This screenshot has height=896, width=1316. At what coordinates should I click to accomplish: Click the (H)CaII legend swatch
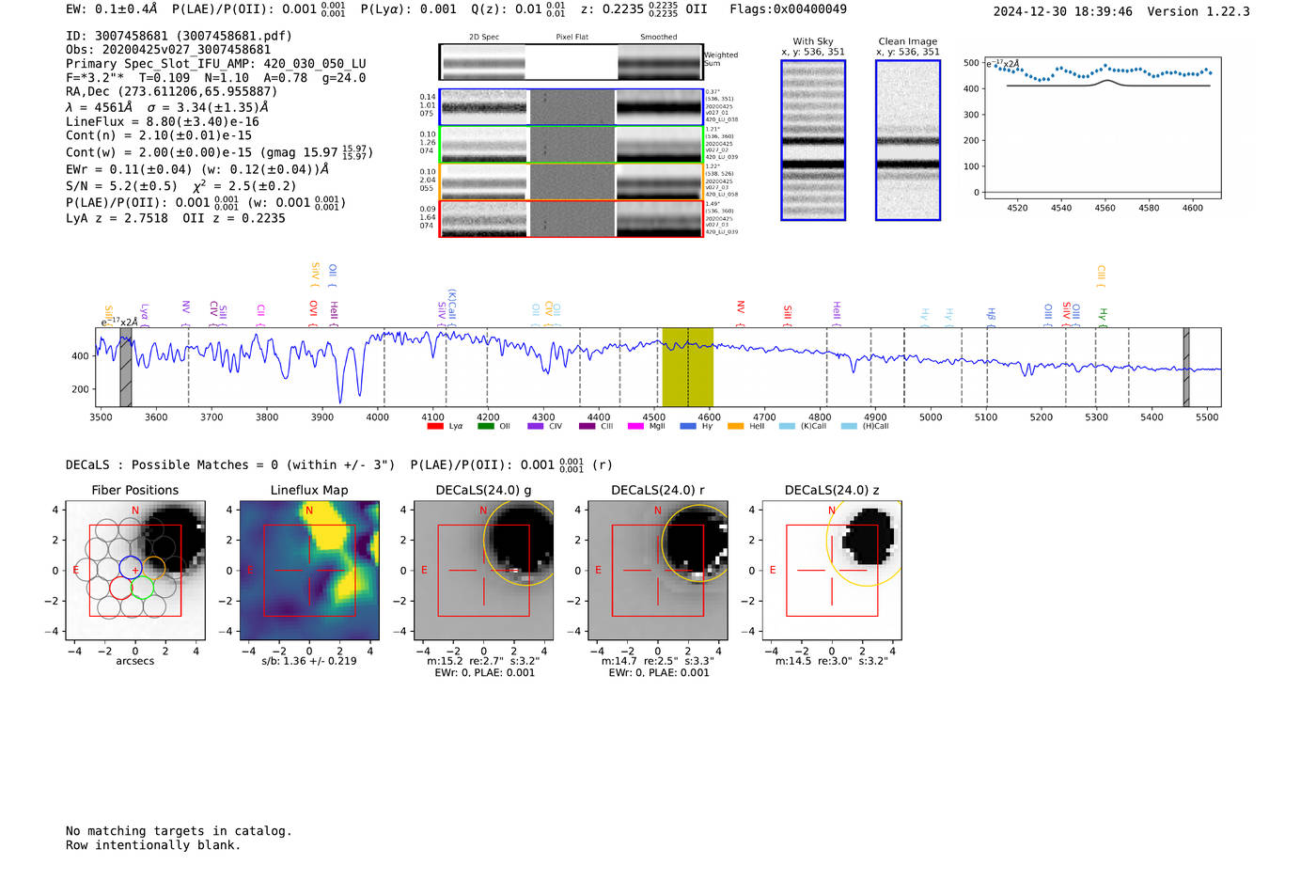[849, 426]
